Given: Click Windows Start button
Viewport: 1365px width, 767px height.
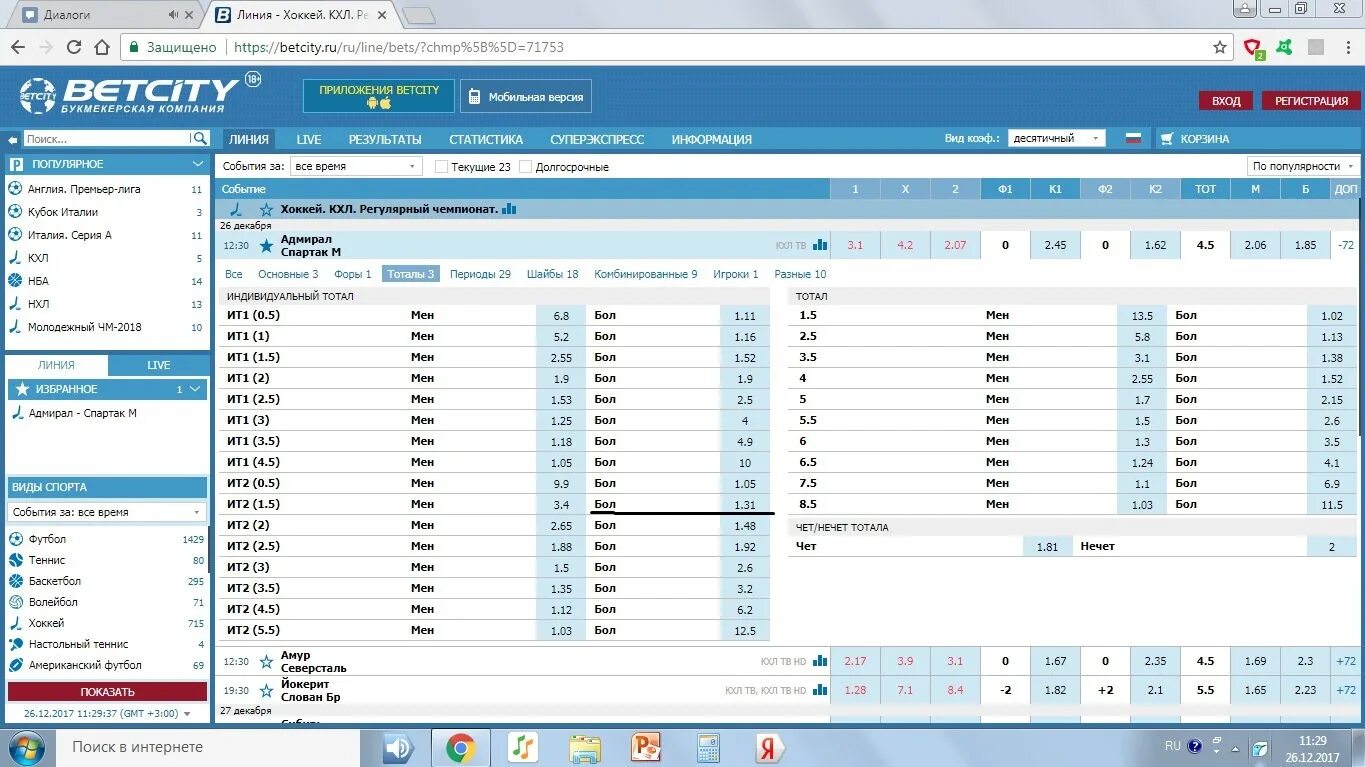Looking at the screenshot, I should click(x=26, y=747).
